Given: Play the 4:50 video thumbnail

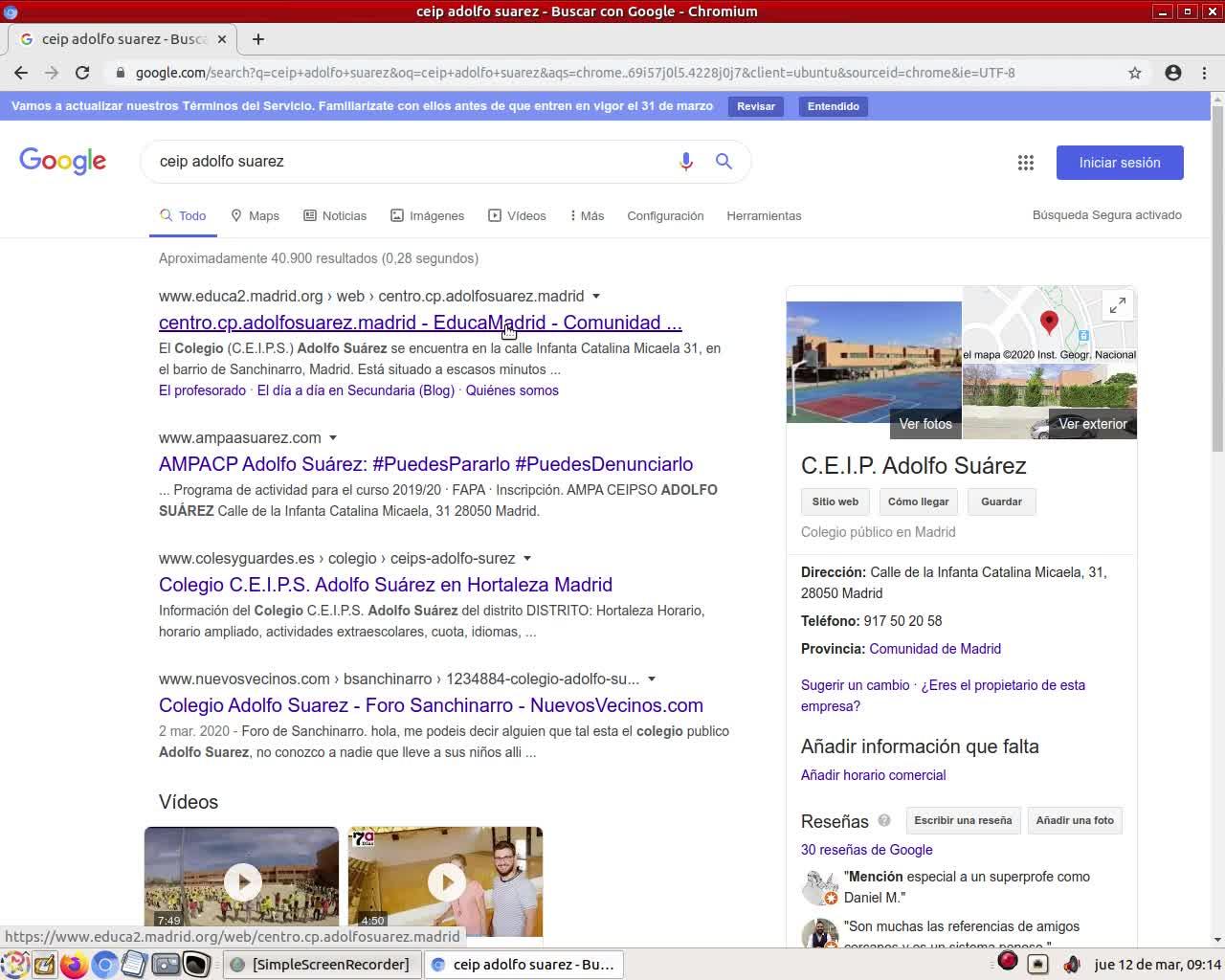Looking at the screenshot, I should click(446, 881).
